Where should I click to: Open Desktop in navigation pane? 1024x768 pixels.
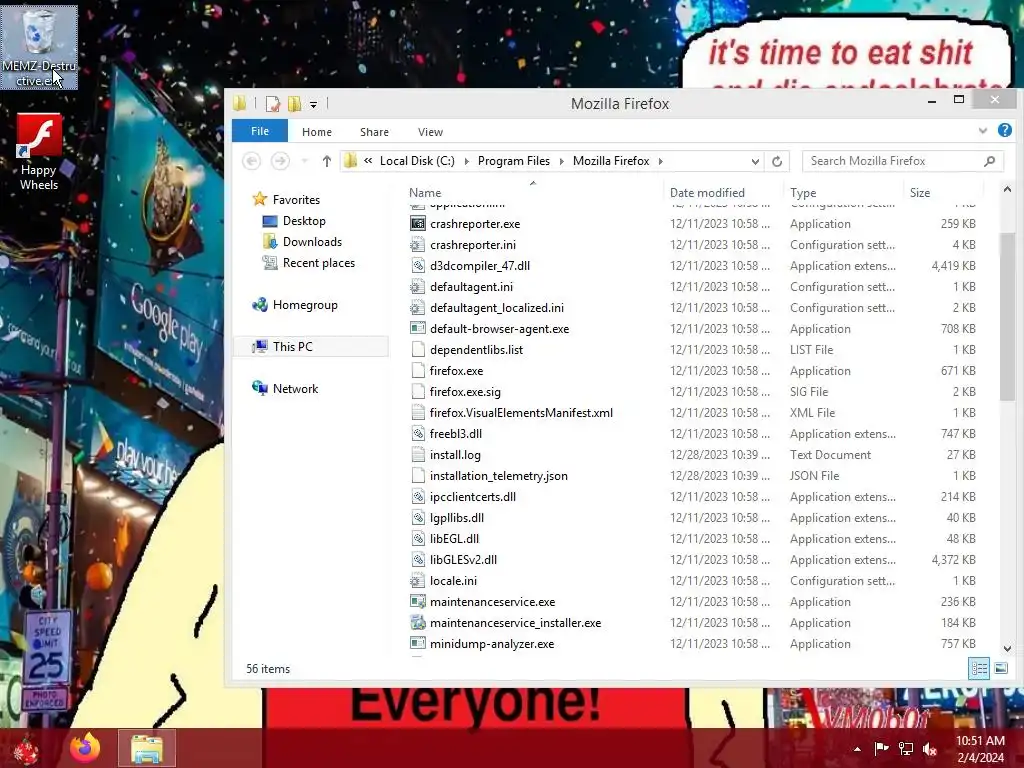[x=304, y=221]
